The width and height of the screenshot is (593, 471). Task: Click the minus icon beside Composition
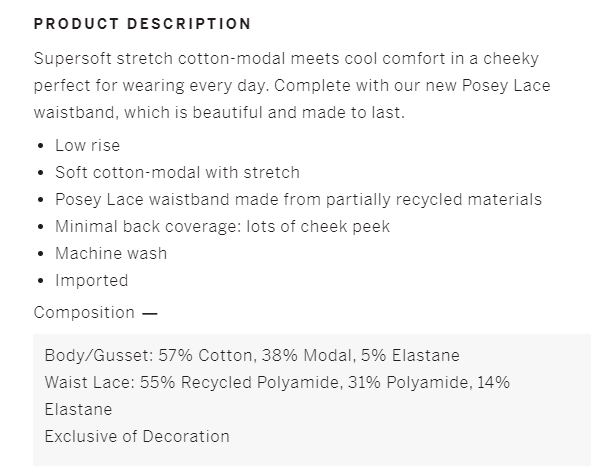click(150, 314)
